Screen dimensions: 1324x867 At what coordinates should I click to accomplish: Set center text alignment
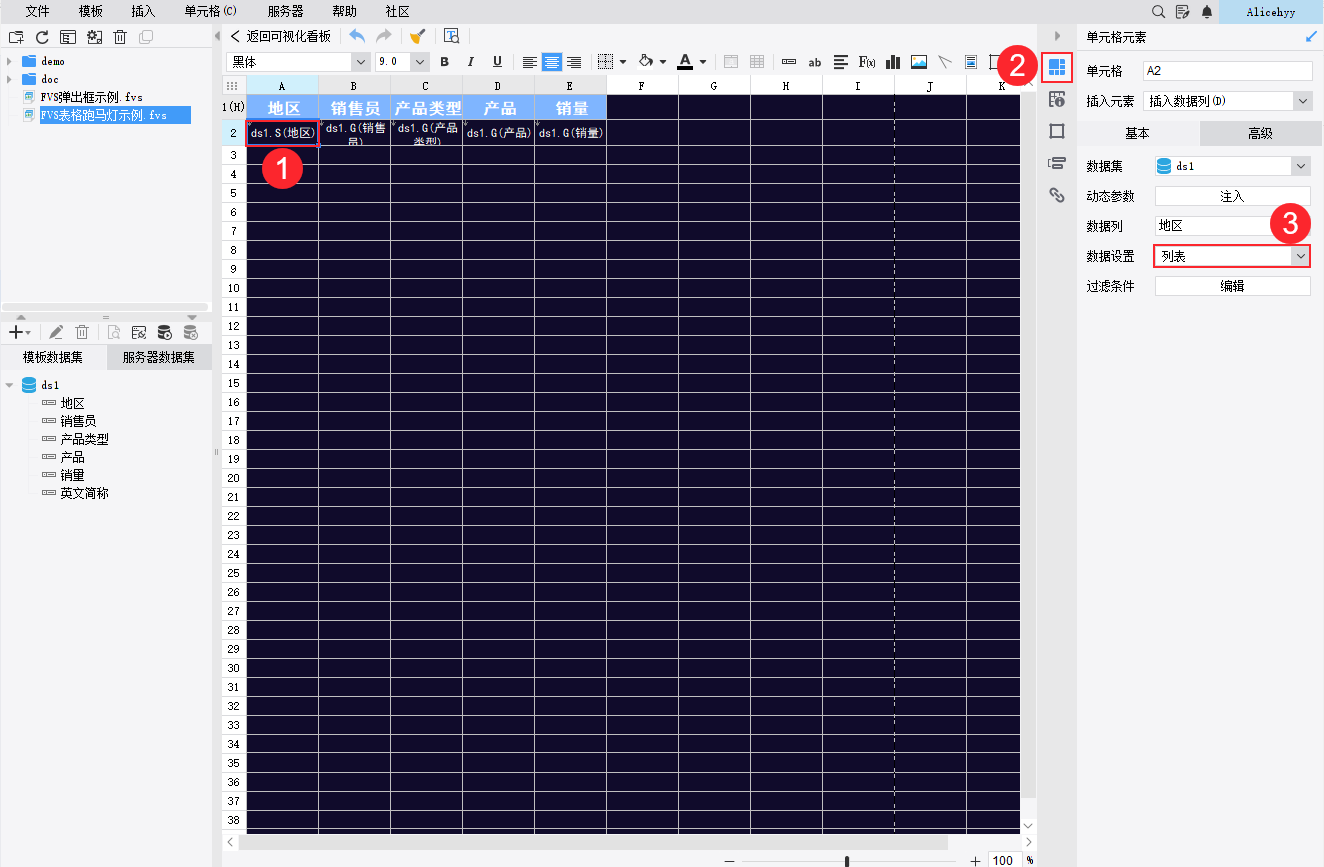552,62
